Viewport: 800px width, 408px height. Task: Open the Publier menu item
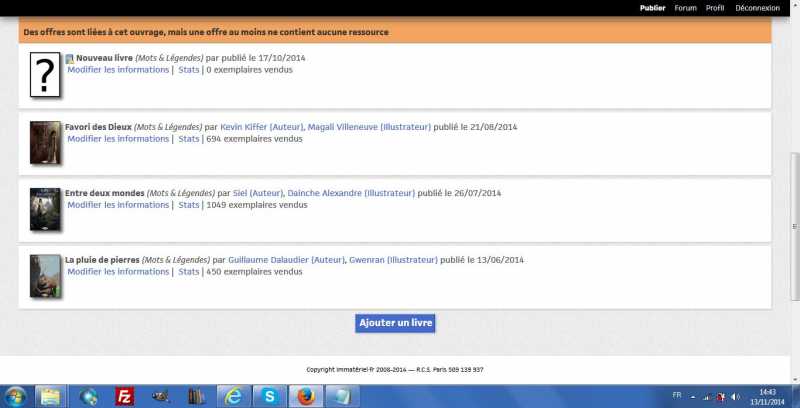pyautogui.click(x=652, y=8)
